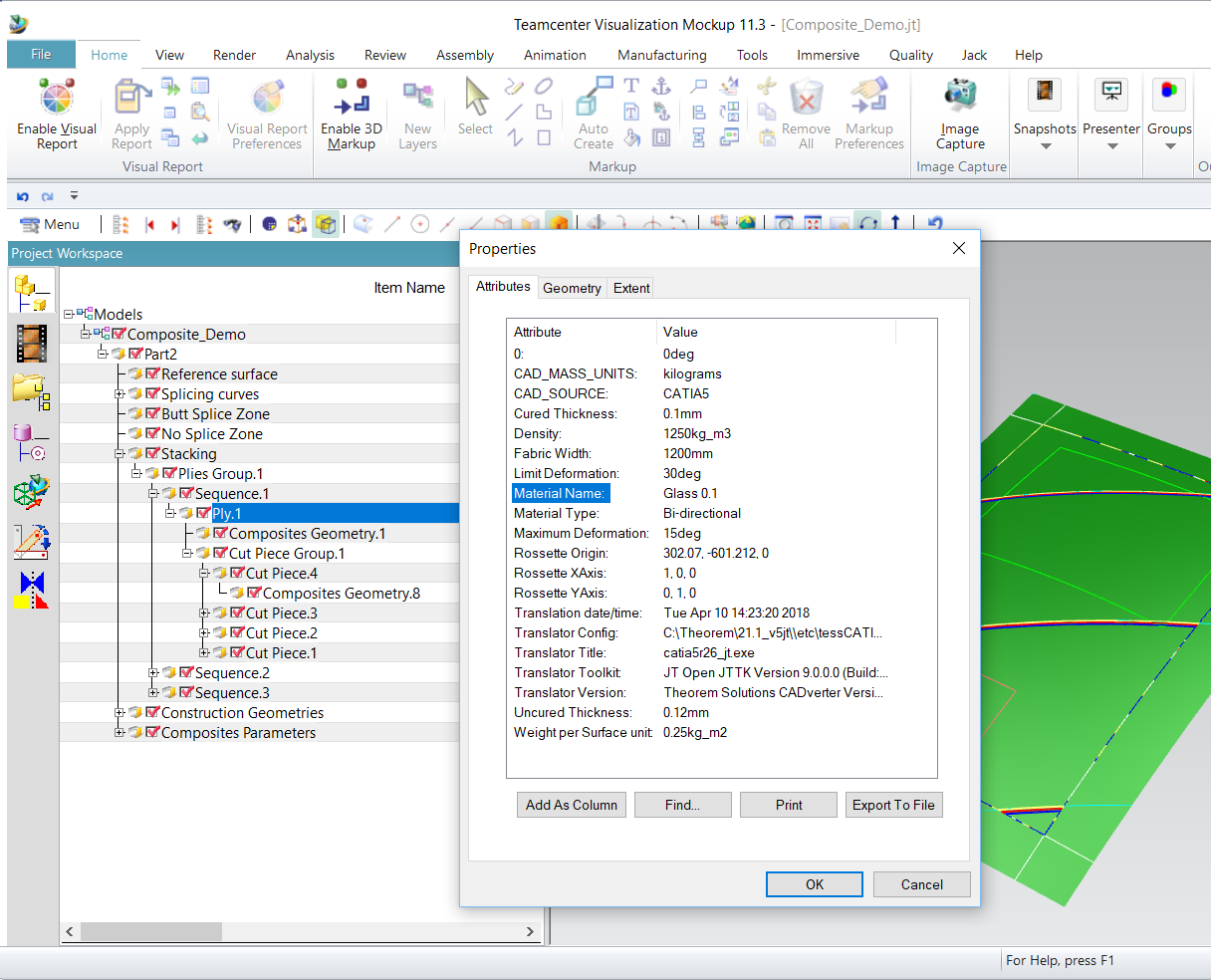Click the Redo icon in quick access bar

pos(47,196)
